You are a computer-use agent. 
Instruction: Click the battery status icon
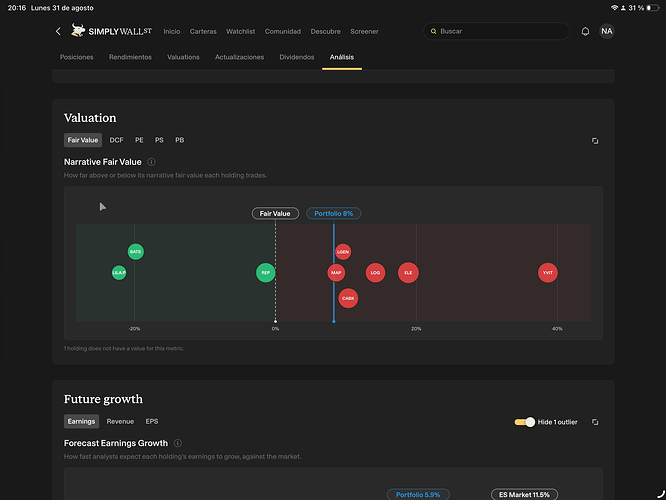click(652, 8)
